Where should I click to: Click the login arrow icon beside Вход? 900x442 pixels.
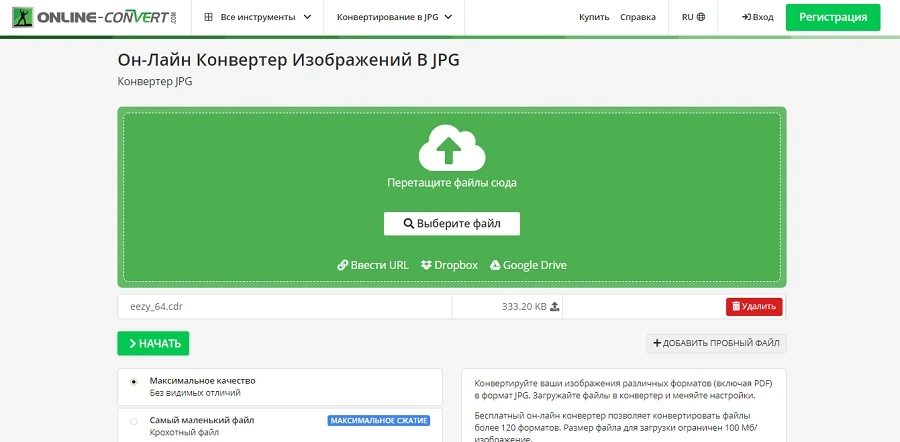point(746,17)
